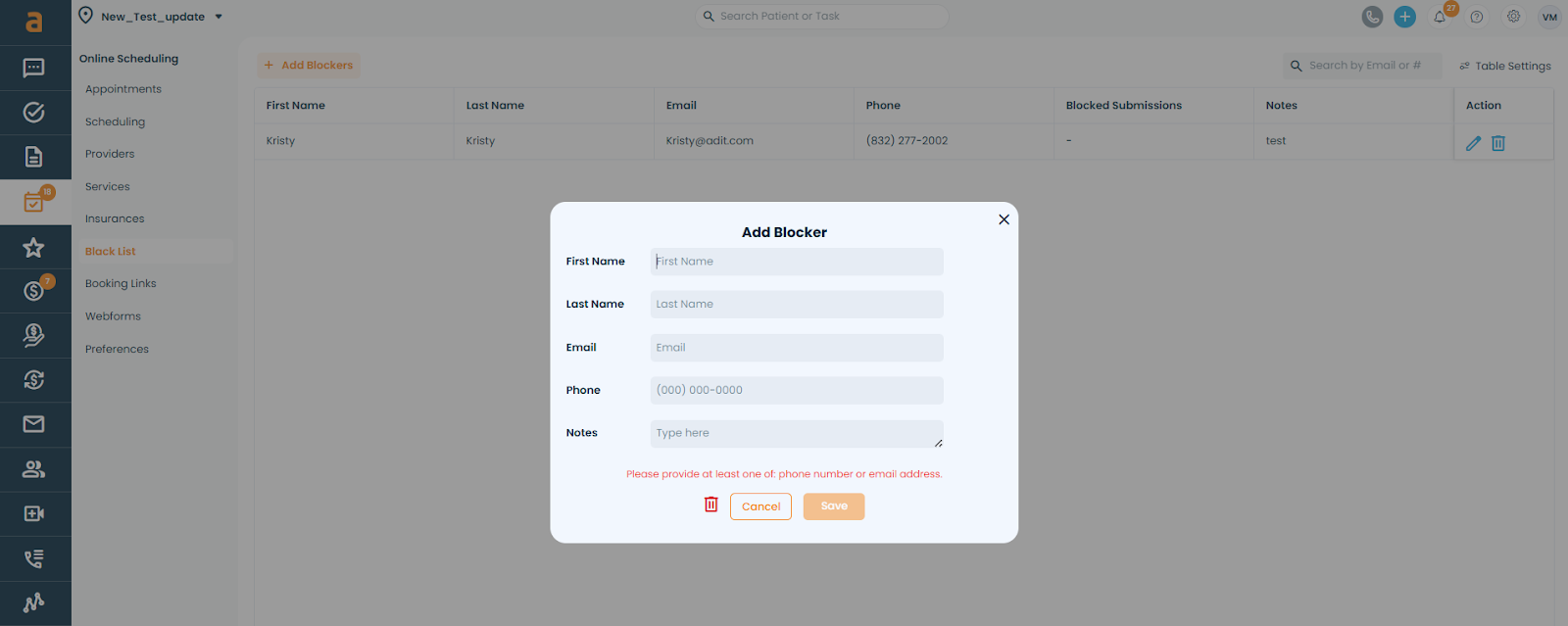Open Table Settings

[x=1505, y=66]
